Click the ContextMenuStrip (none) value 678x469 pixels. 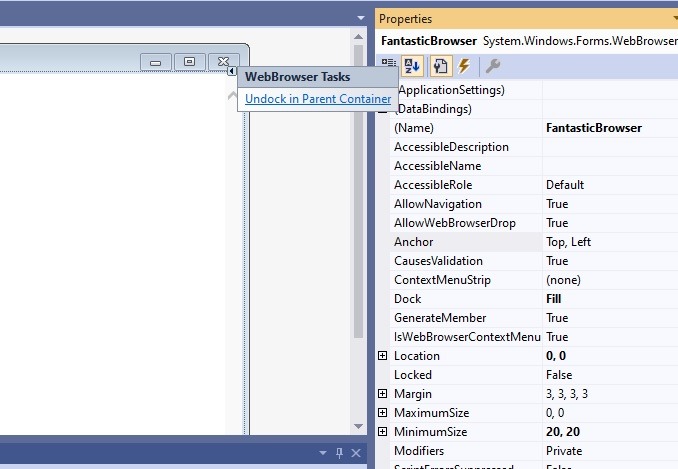(x=563, y=280)
